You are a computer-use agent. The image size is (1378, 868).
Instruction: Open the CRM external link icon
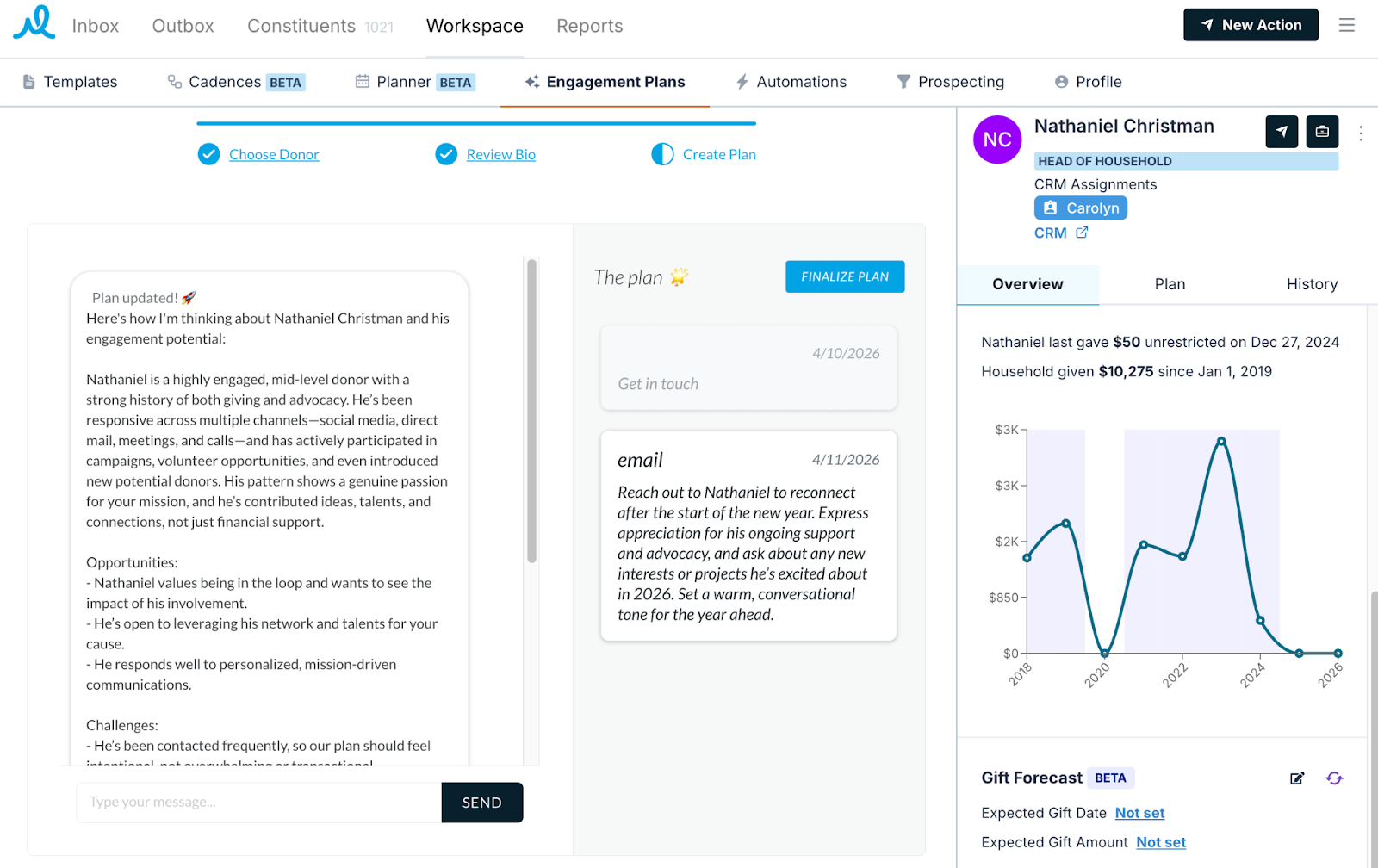pyautogui.click(x=1082, y=232)
